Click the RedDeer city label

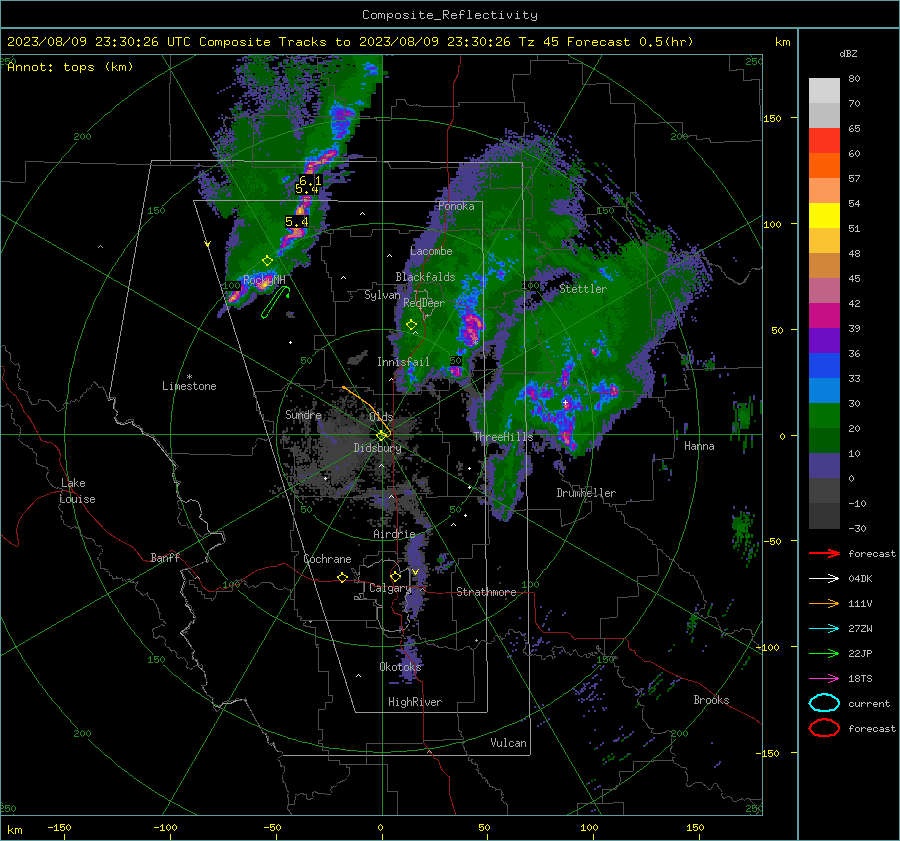point(424,303)
